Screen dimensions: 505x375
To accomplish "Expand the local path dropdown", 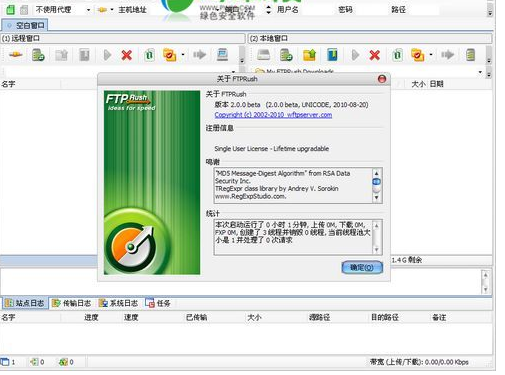I will coord(480,72).
